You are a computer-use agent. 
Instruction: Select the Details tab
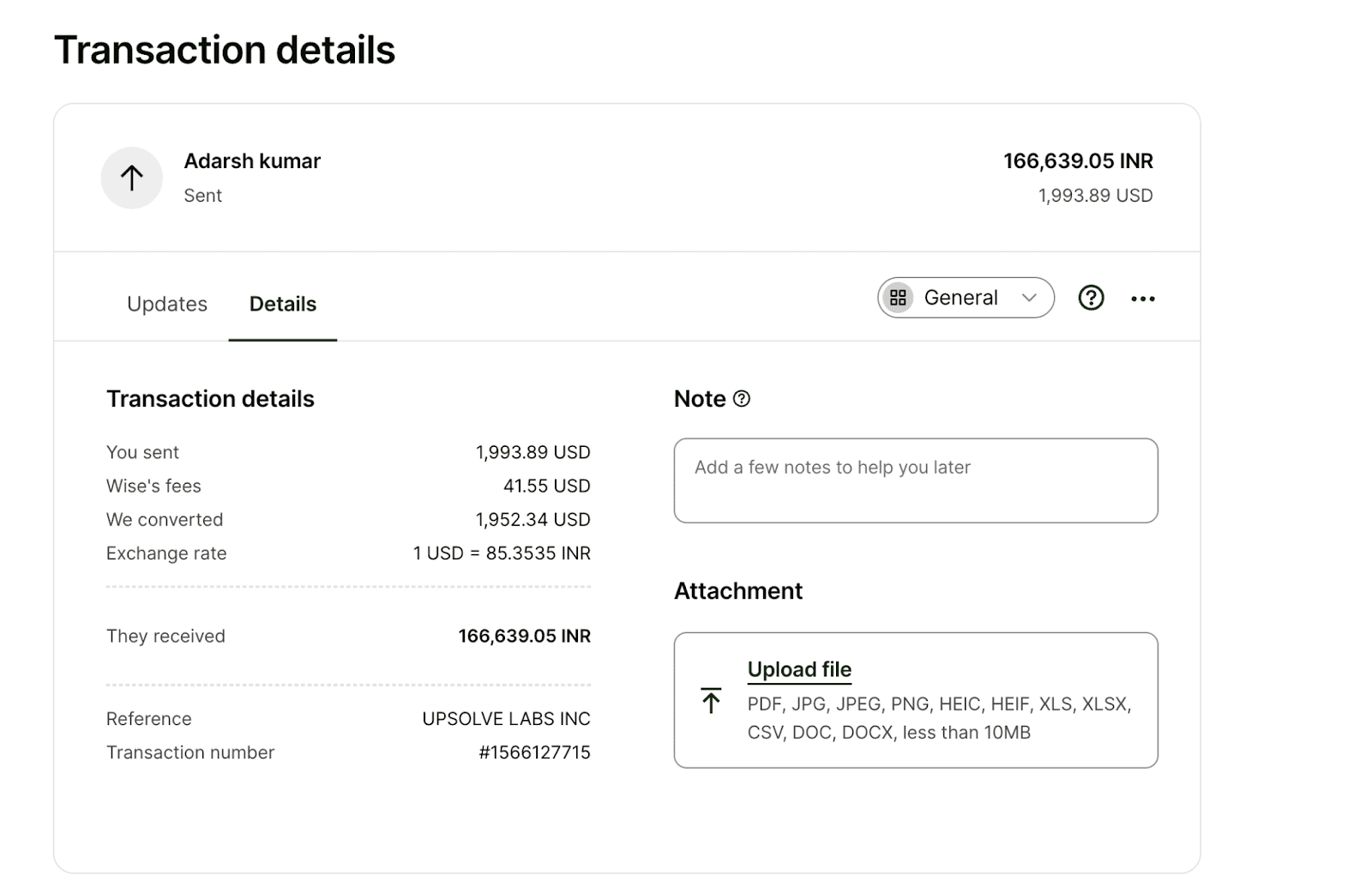click(x=282, y=304)
